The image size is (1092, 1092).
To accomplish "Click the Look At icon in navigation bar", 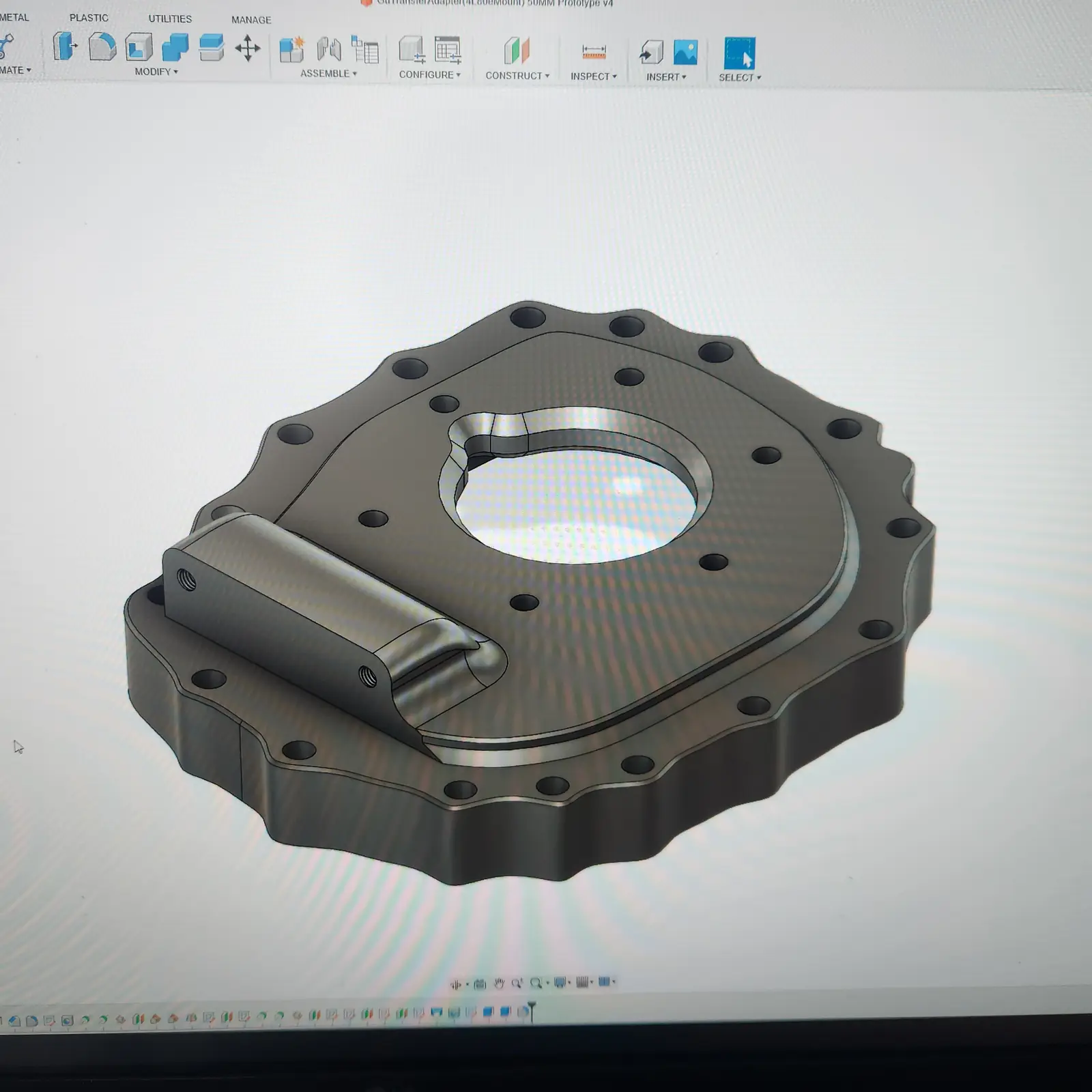I will [480, 983].
